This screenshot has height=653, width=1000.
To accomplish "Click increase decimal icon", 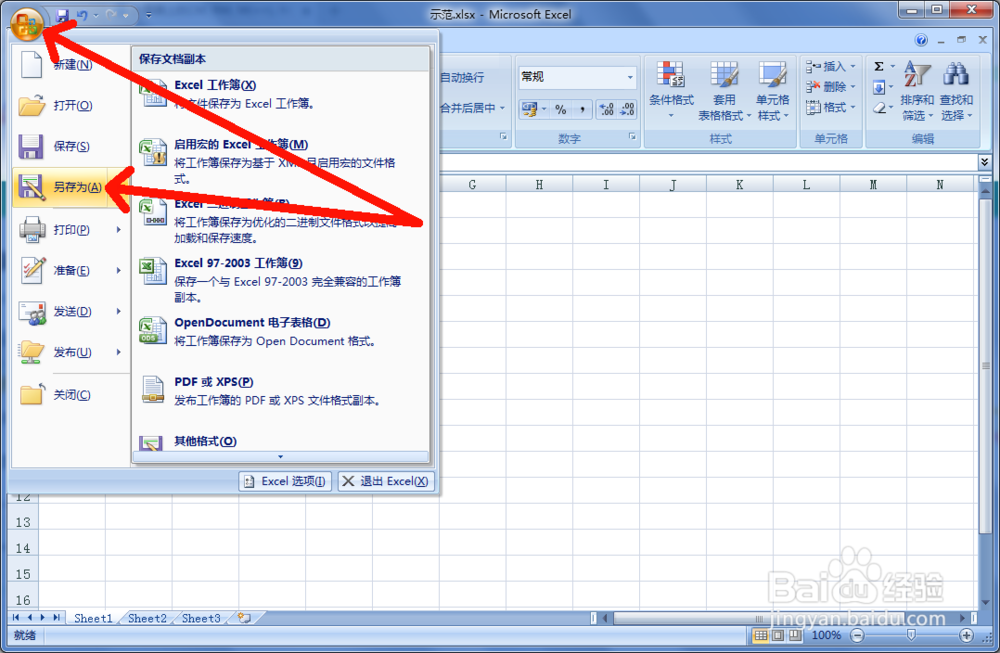I will tap(607, 109).
